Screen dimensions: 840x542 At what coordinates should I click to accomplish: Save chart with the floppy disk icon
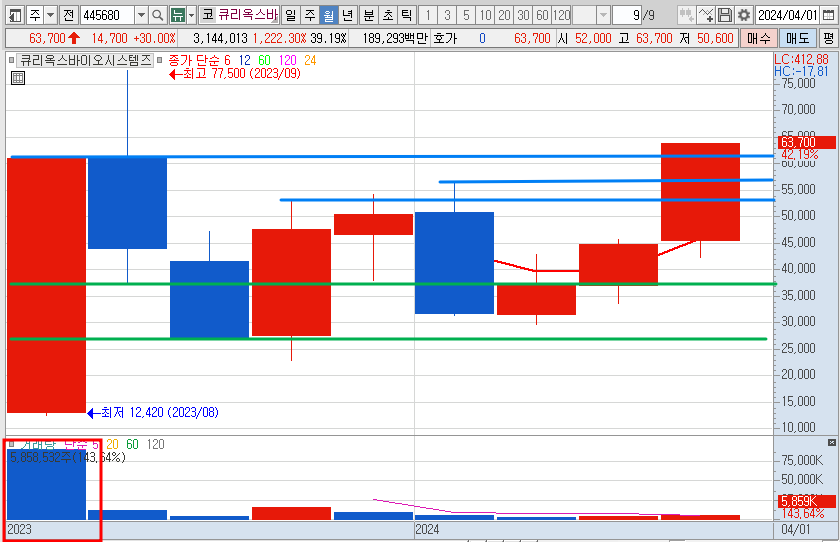click(725, 15)
